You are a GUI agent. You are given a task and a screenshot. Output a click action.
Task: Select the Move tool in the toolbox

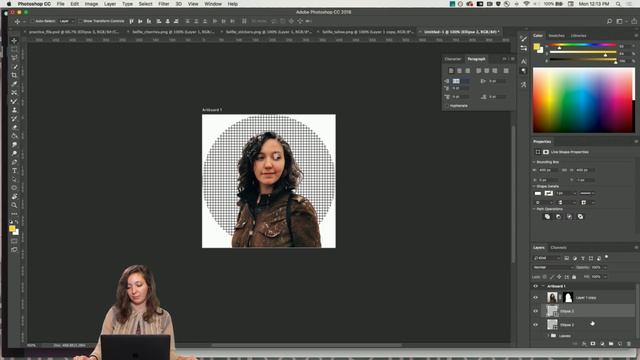pyautogui.click(x=14, y=41)
